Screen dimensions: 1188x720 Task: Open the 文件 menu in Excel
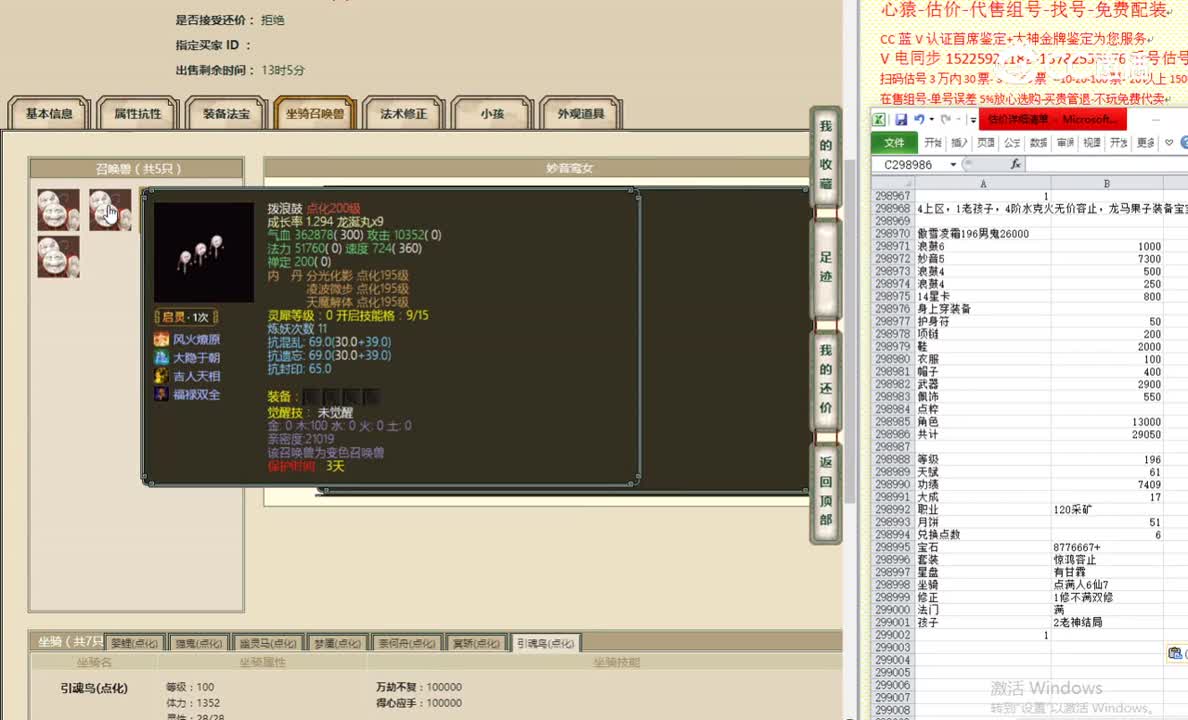tap(893, 142)
